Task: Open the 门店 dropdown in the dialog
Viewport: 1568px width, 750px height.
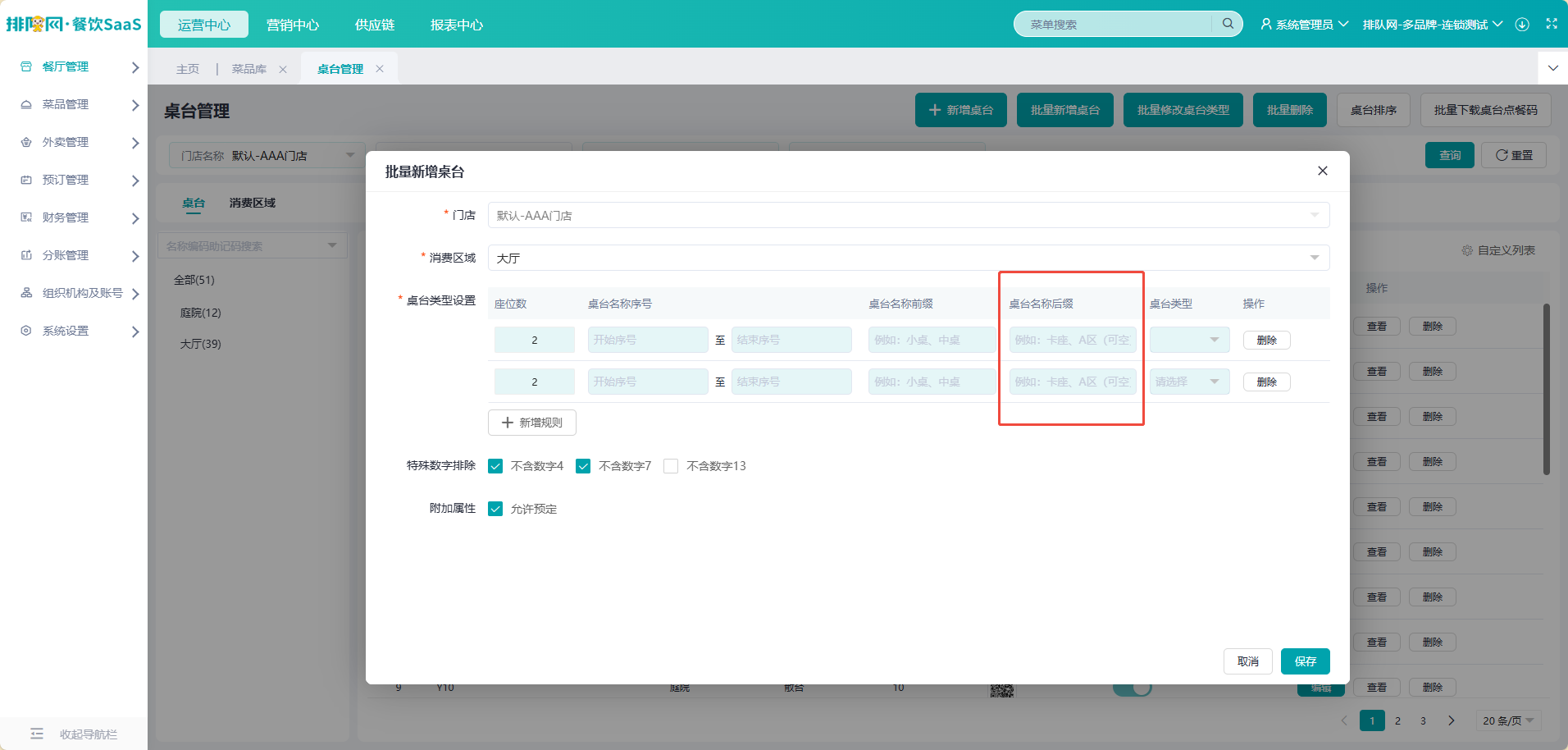Action: (x=909, y=215)
